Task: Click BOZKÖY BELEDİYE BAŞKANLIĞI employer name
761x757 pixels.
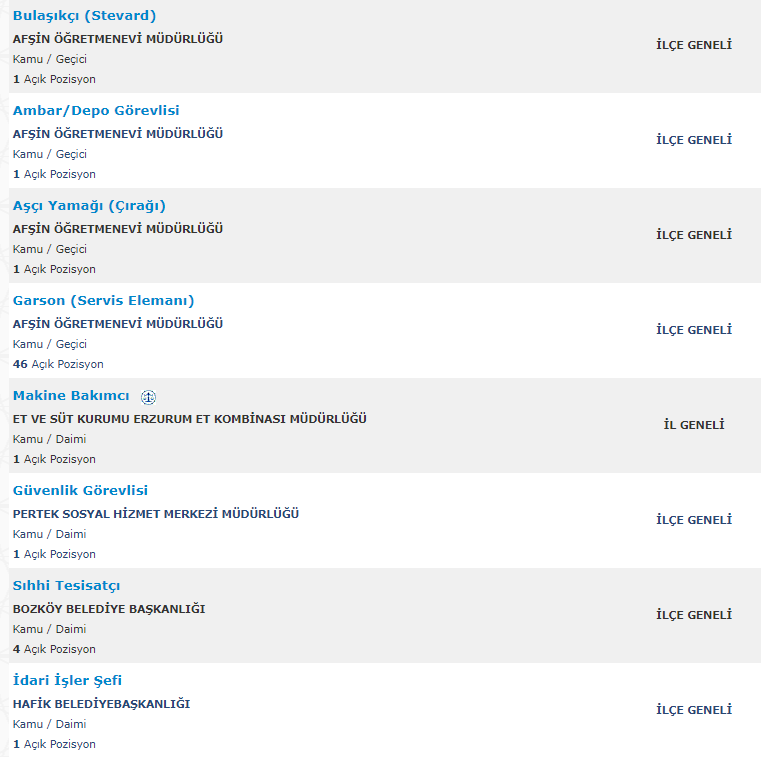Action: tap(109, 609)
